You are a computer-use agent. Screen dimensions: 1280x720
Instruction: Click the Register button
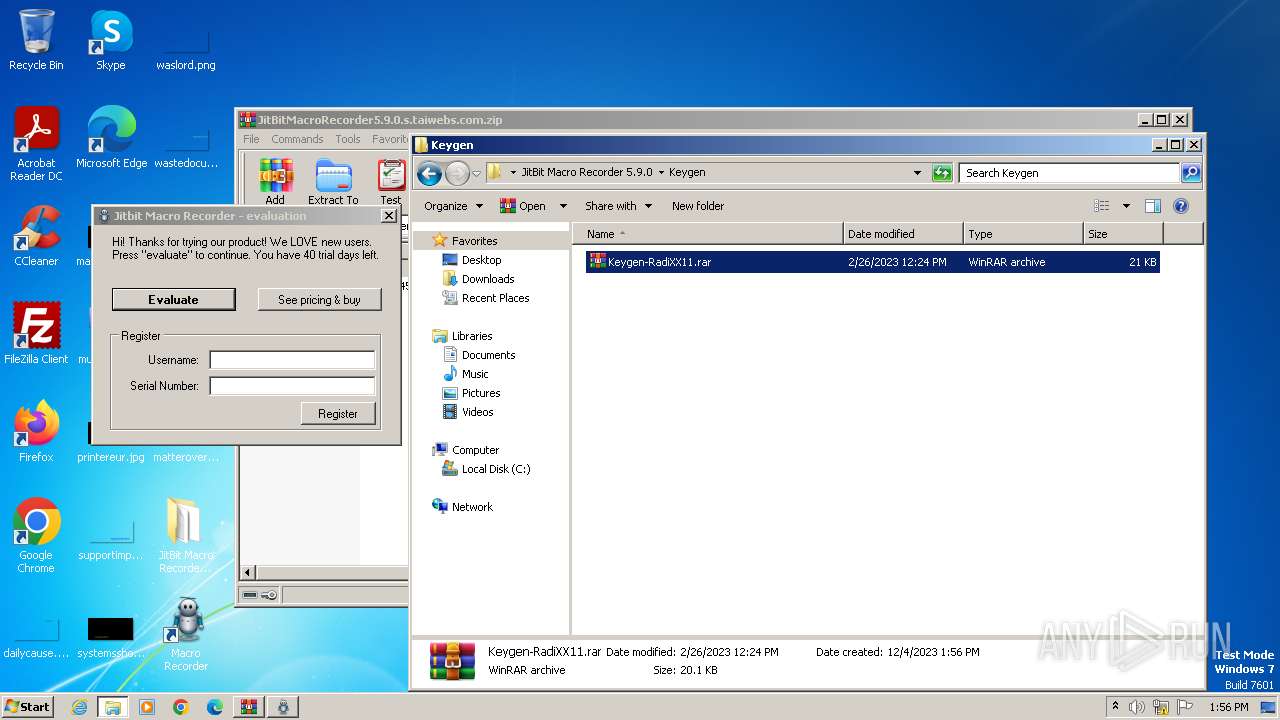tap(338, 413)
